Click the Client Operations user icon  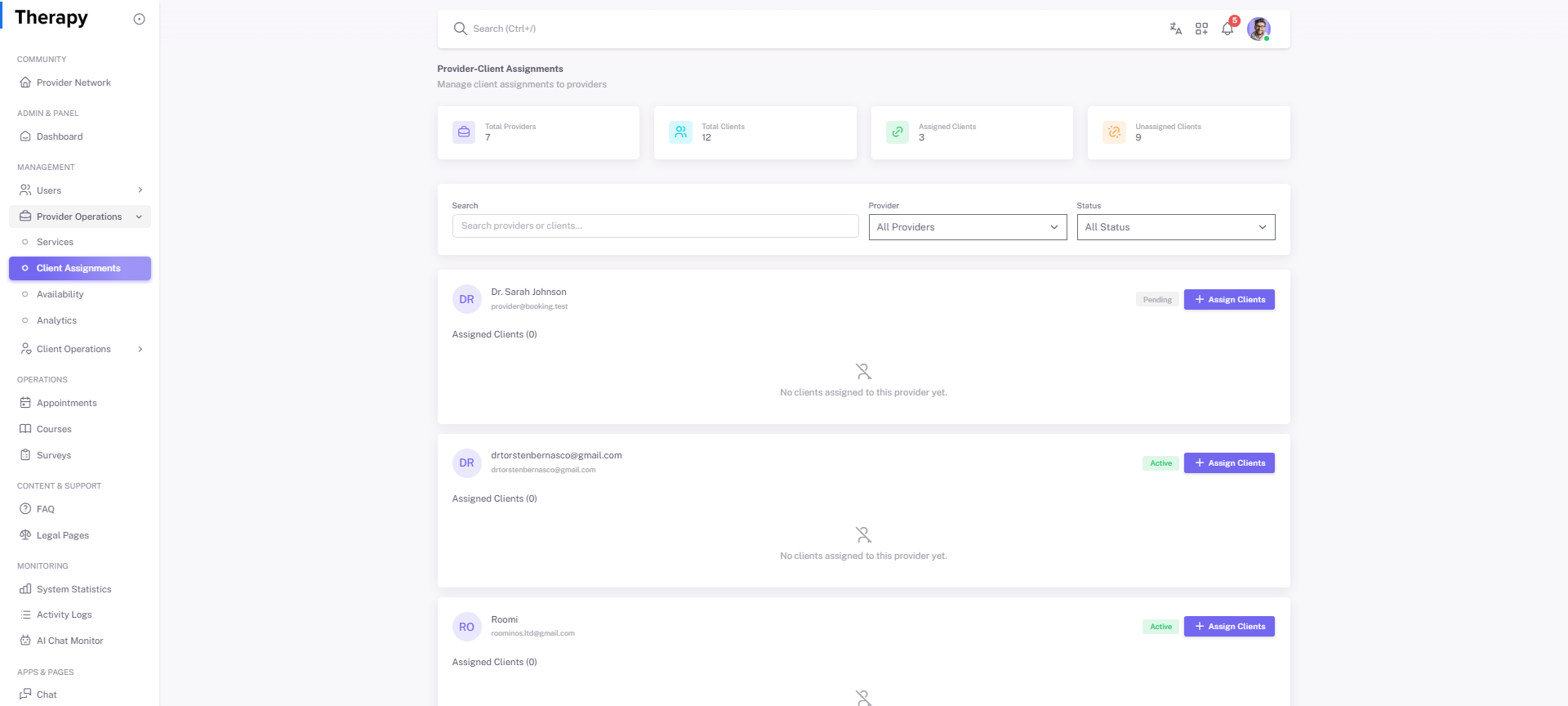point(25,349)
